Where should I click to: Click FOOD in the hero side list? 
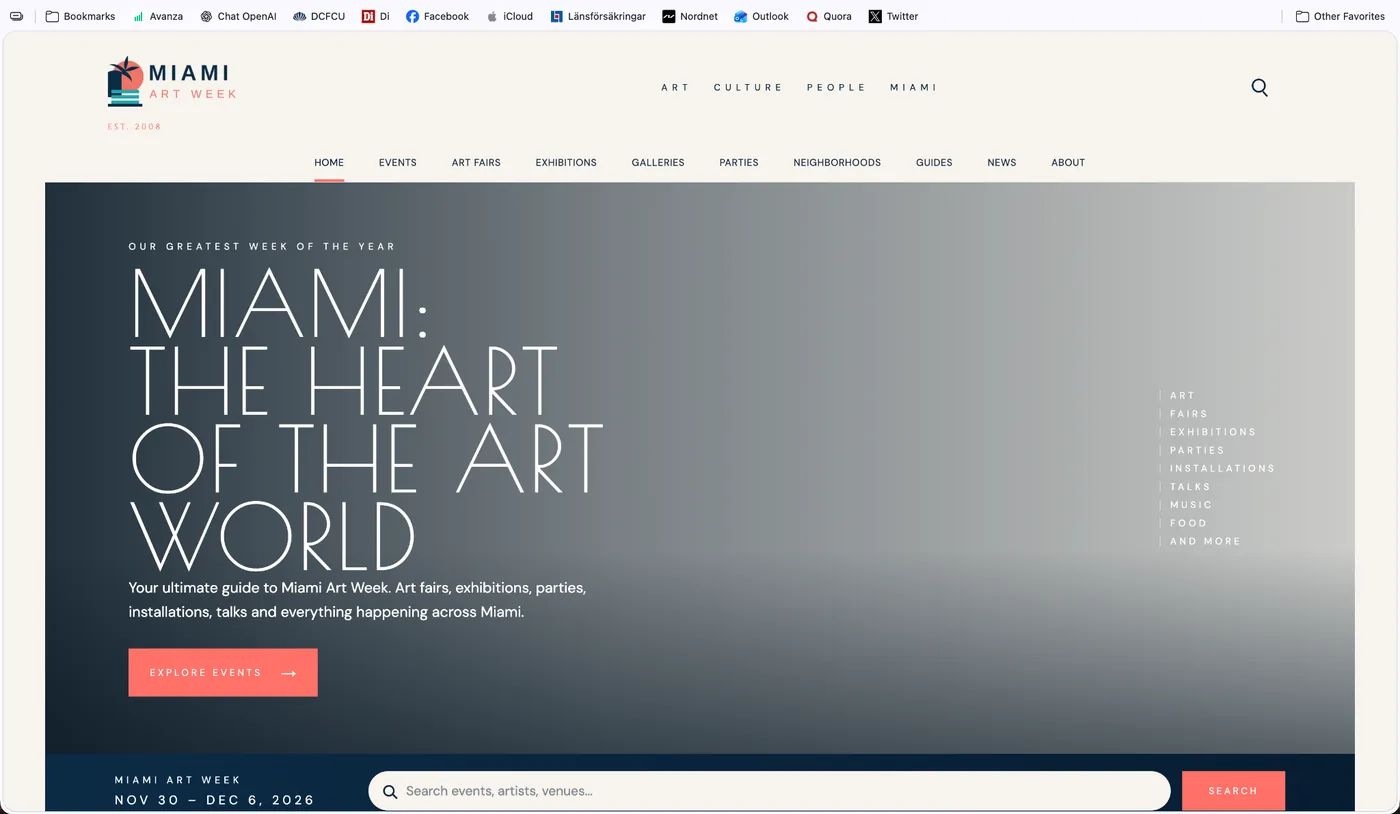click(1188, 523)
